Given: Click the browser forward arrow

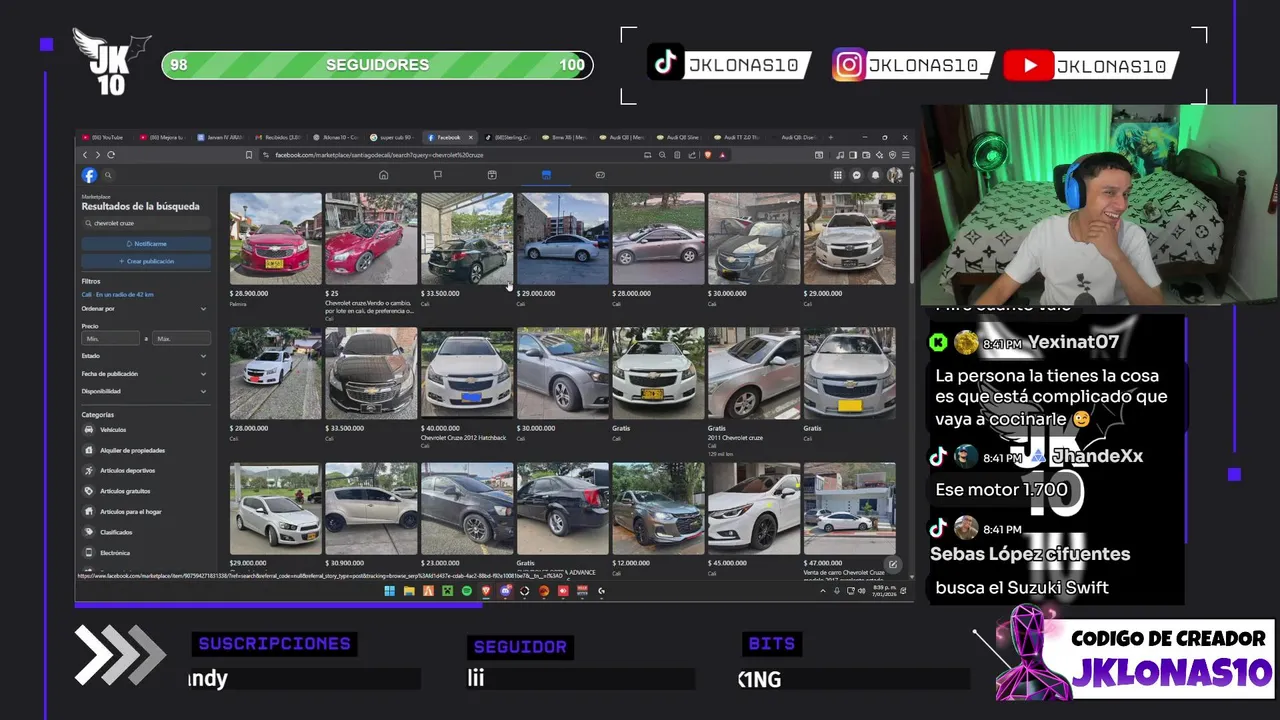Looking at the screenshot, I should point(97,155).
